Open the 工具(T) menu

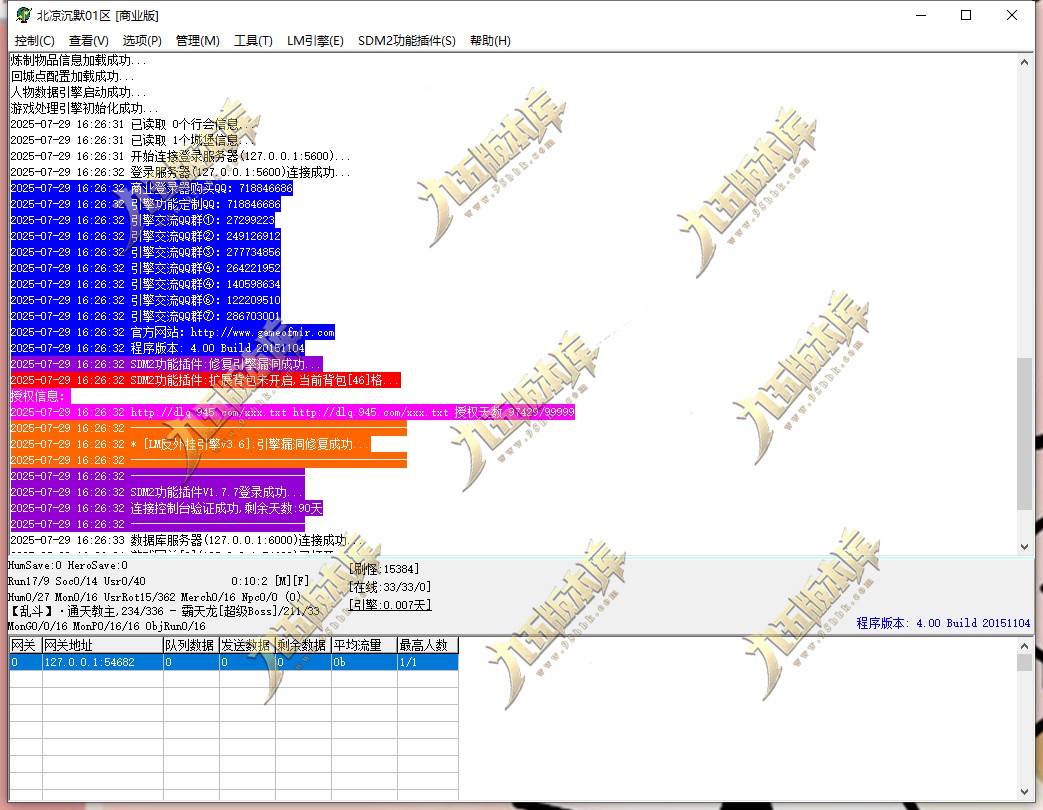253,41
